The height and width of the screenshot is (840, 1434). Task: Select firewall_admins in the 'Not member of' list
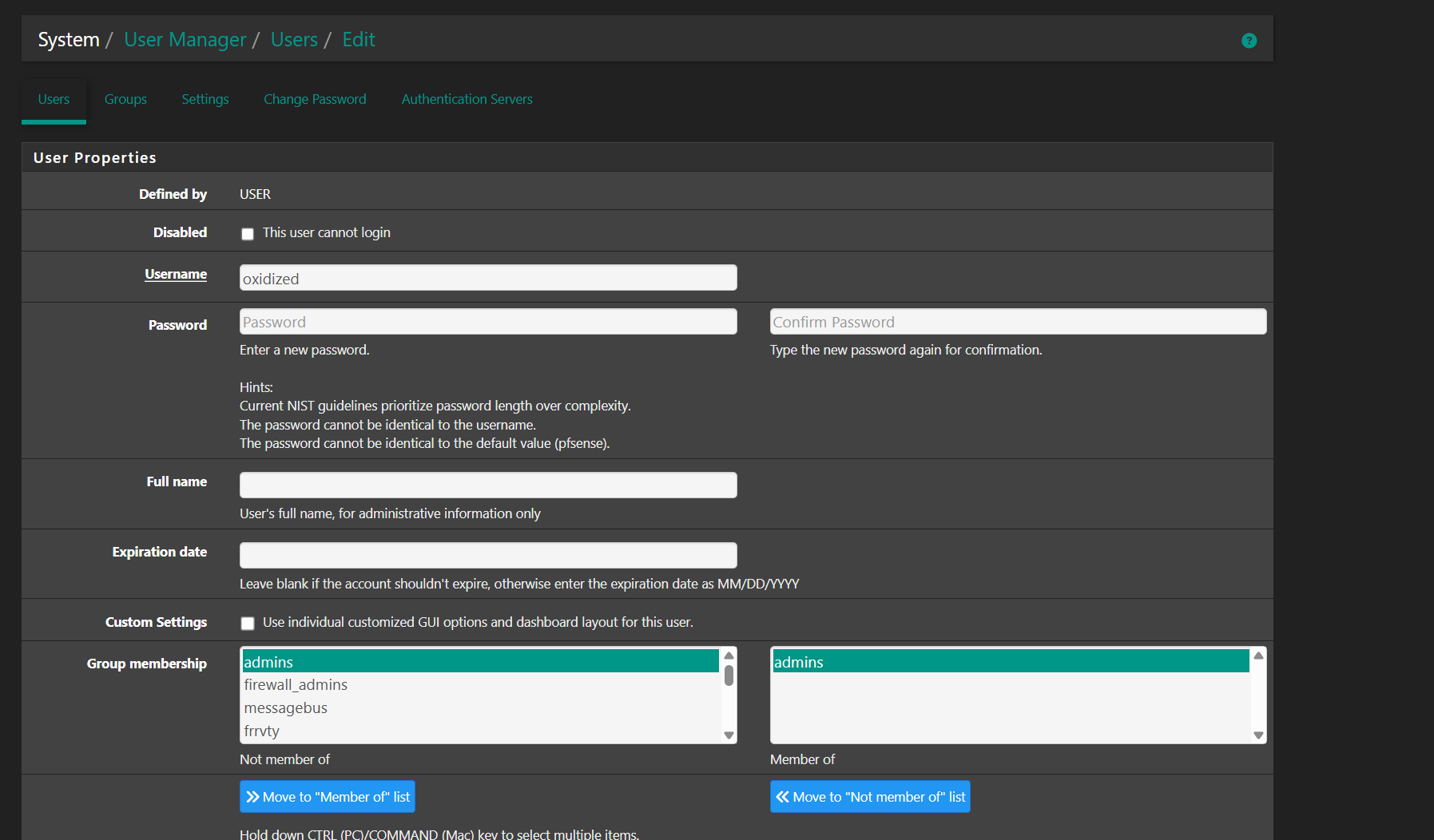(296, 685)
